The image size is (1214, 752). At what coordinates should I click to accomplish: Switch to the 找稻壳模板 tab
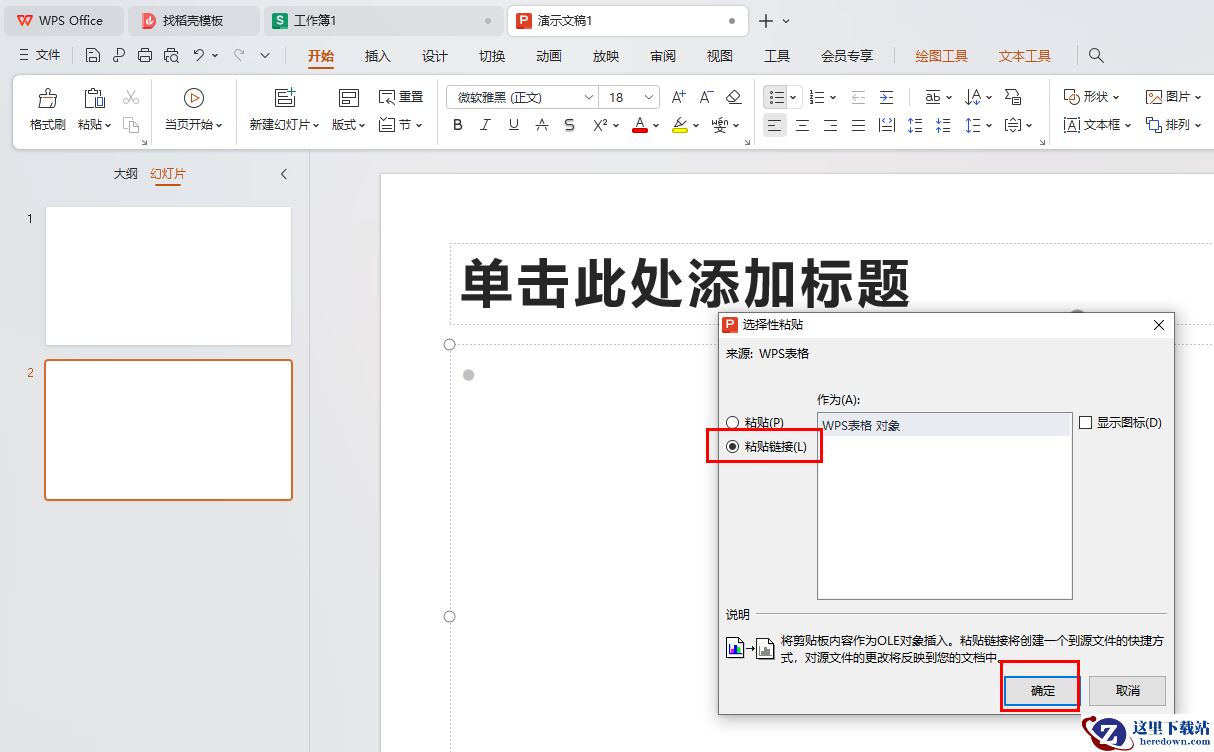click(193, 20)
